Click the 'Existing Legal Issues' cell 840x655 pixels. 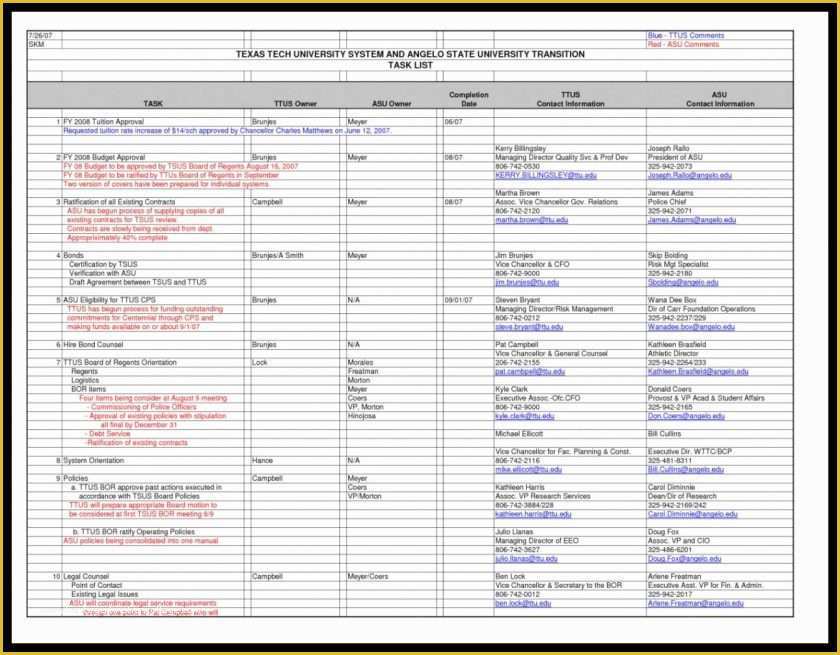[x=104, y=594]
